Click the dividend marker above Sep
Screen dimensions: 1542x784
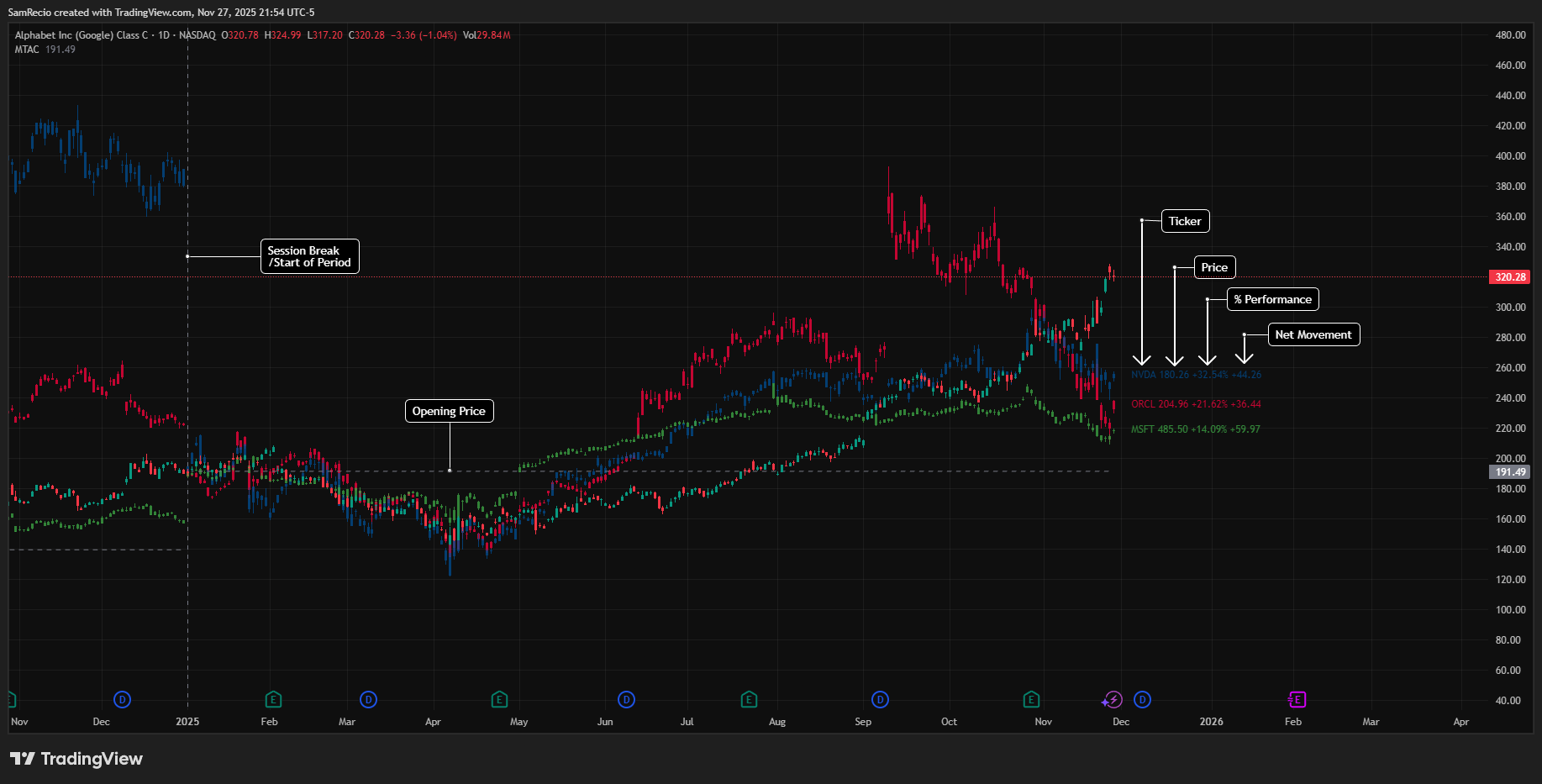pyautogui.click(x=880, y=699)
